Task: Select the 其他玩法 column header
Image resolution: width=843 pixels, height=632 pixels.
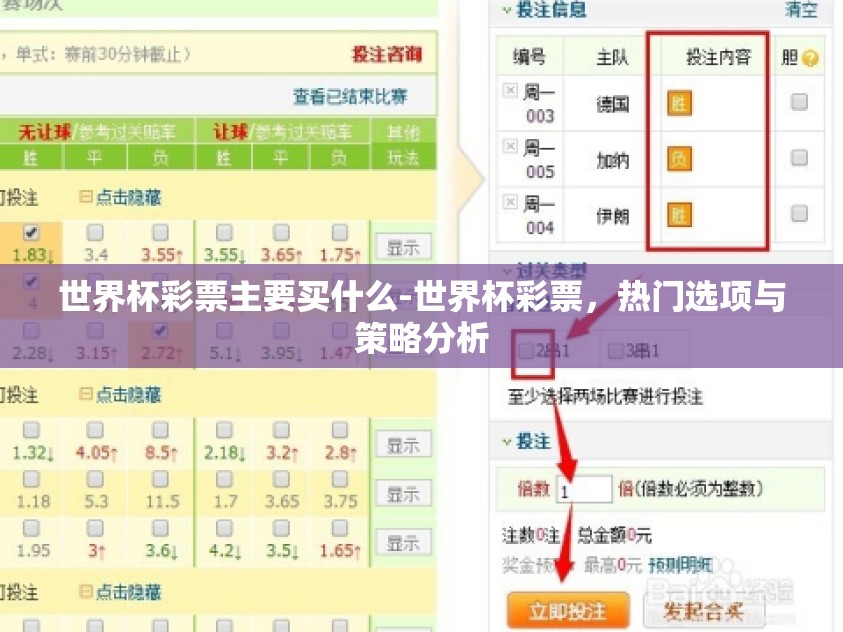Action: click(403, 145)
